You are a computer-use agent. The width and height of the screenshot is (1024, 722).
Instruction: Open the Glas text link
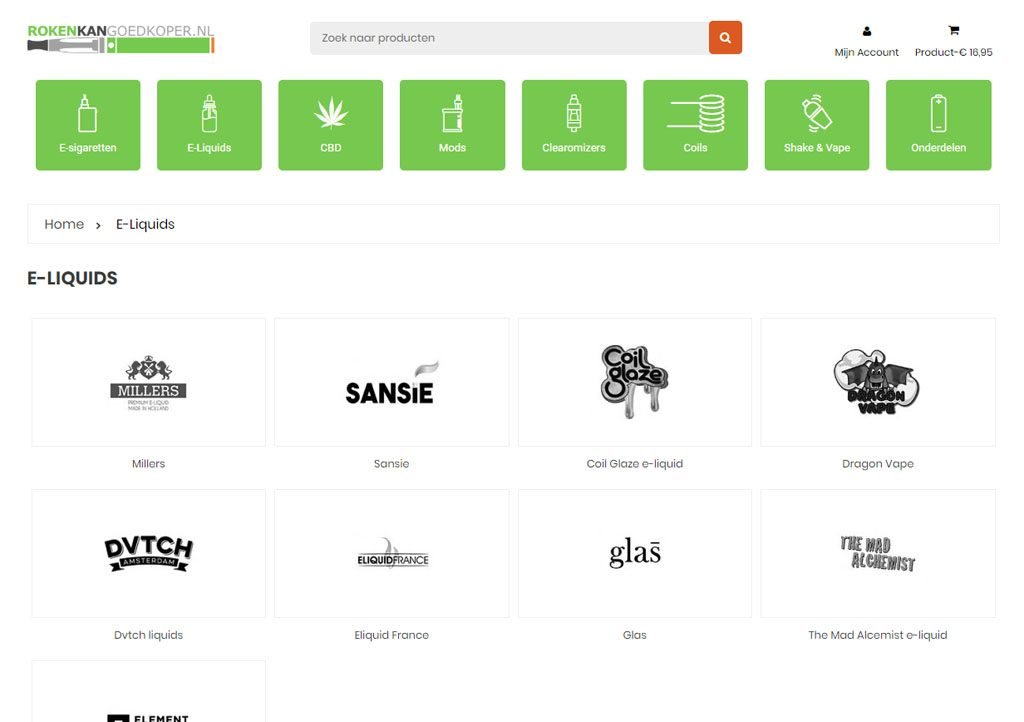coord(635,635)
